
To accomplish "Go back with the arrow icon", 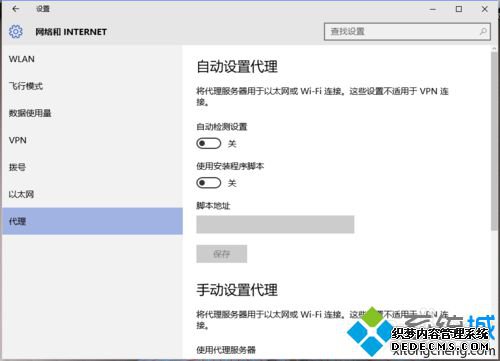I will tap(15, 9).
